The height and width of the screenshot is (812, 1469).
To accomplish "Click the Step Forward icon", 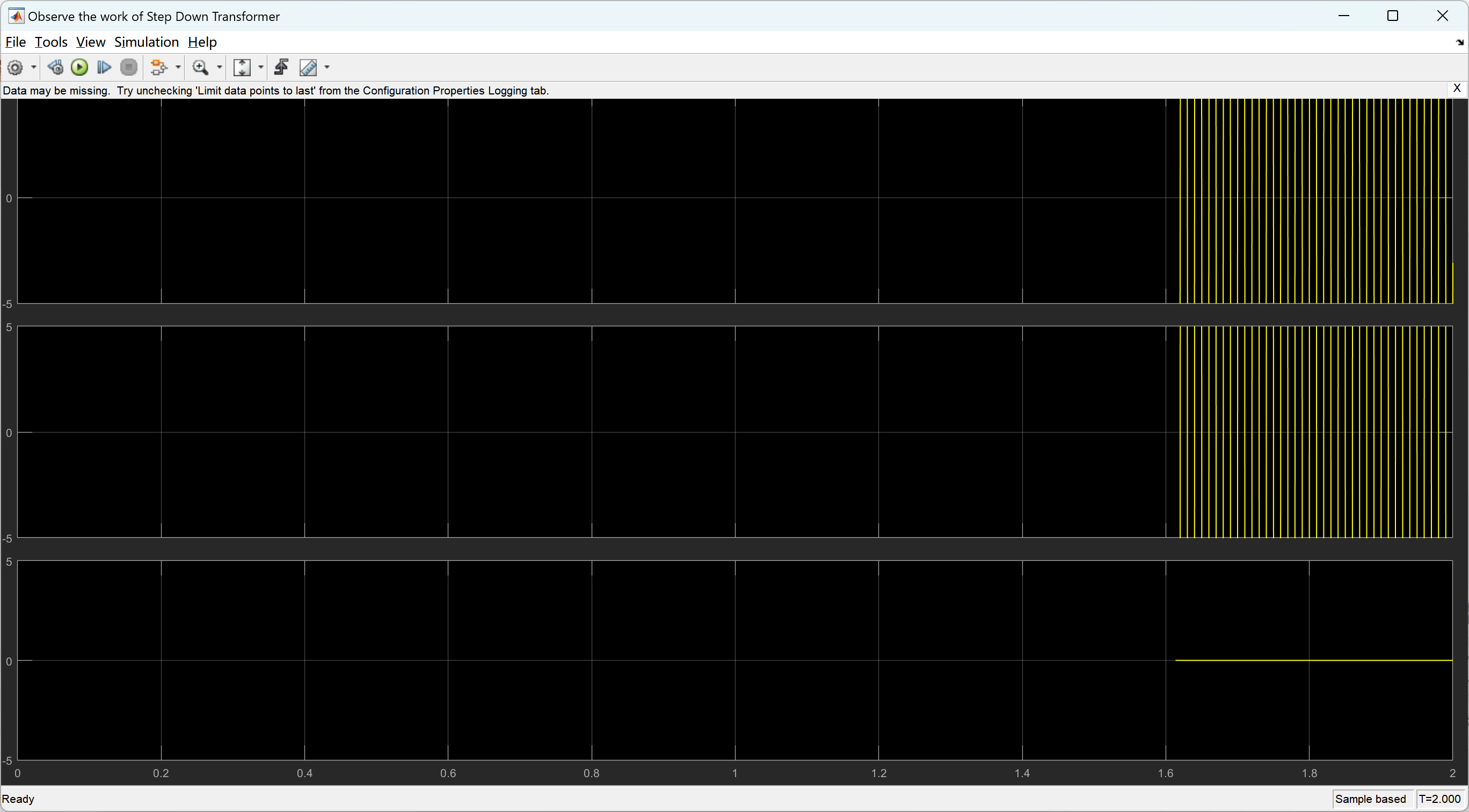I will [x=104, y=68].
